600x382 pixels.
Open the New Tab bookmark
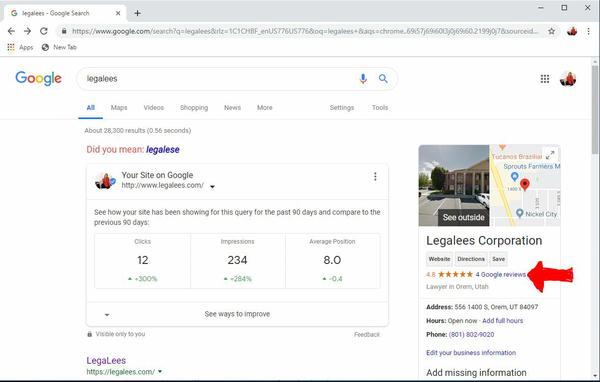(x=59, y=47)
